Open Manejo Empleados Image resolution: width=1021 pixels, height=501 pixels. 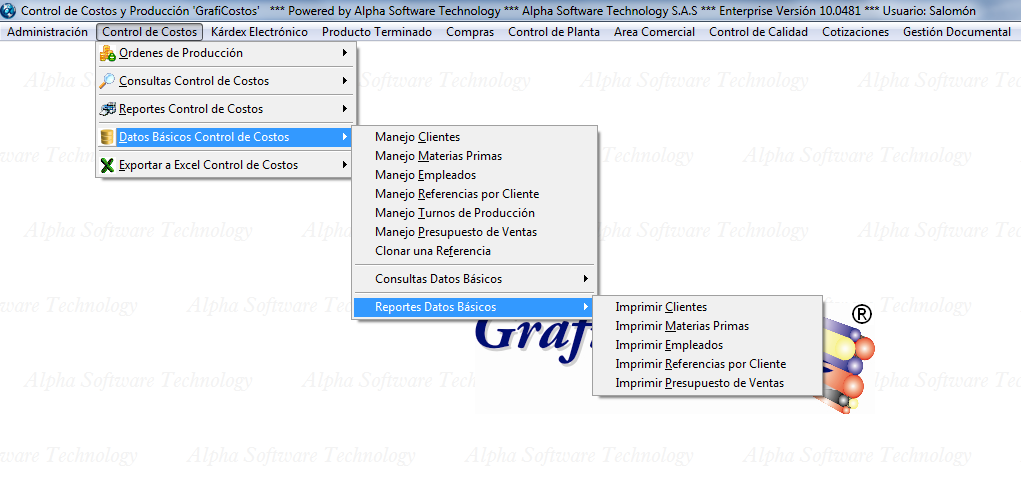coord(425,175)
